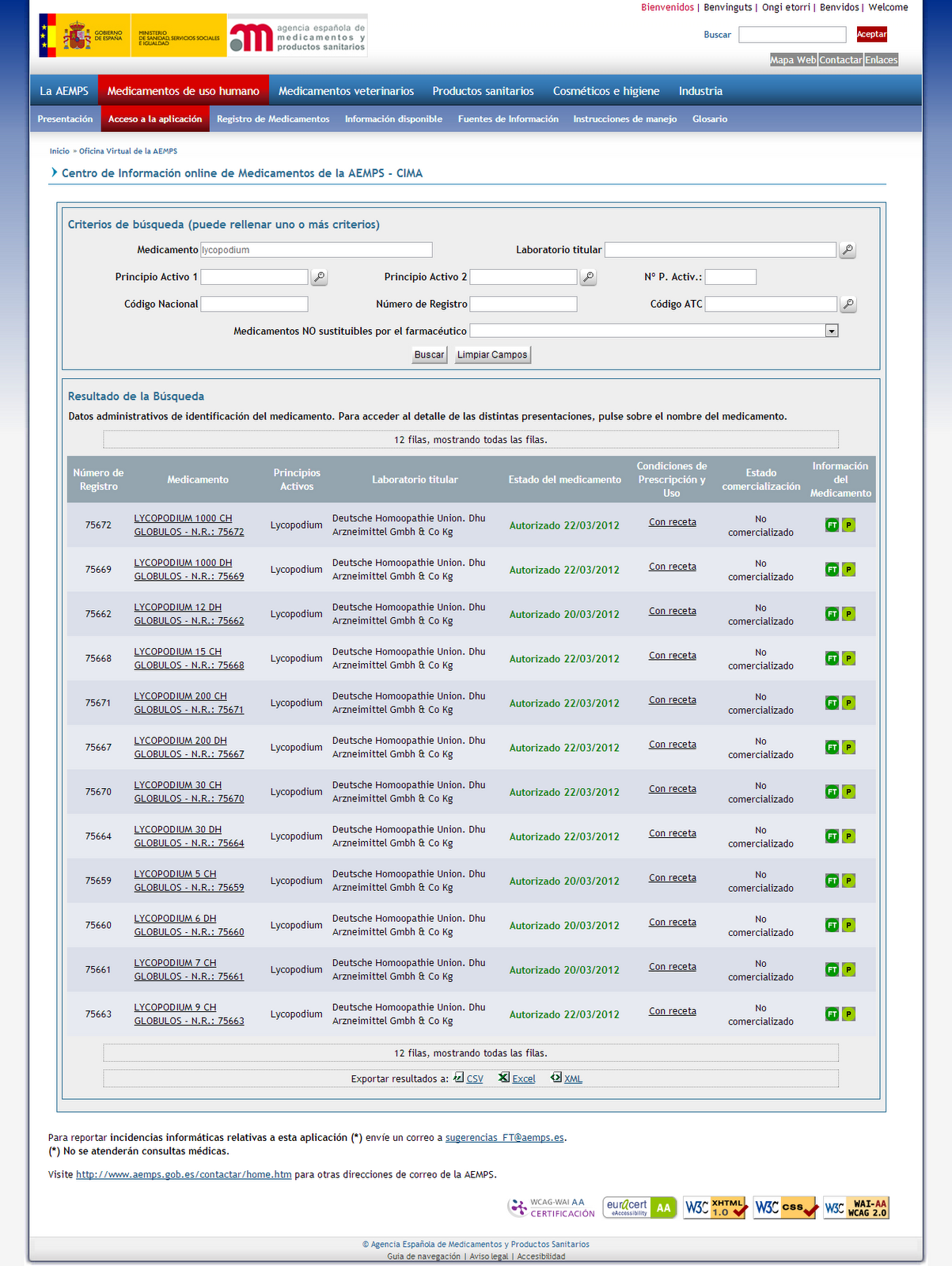Click Con receta link in row 75662
Viewport: 952px width, 1266px height.
[x=673, y=611]
